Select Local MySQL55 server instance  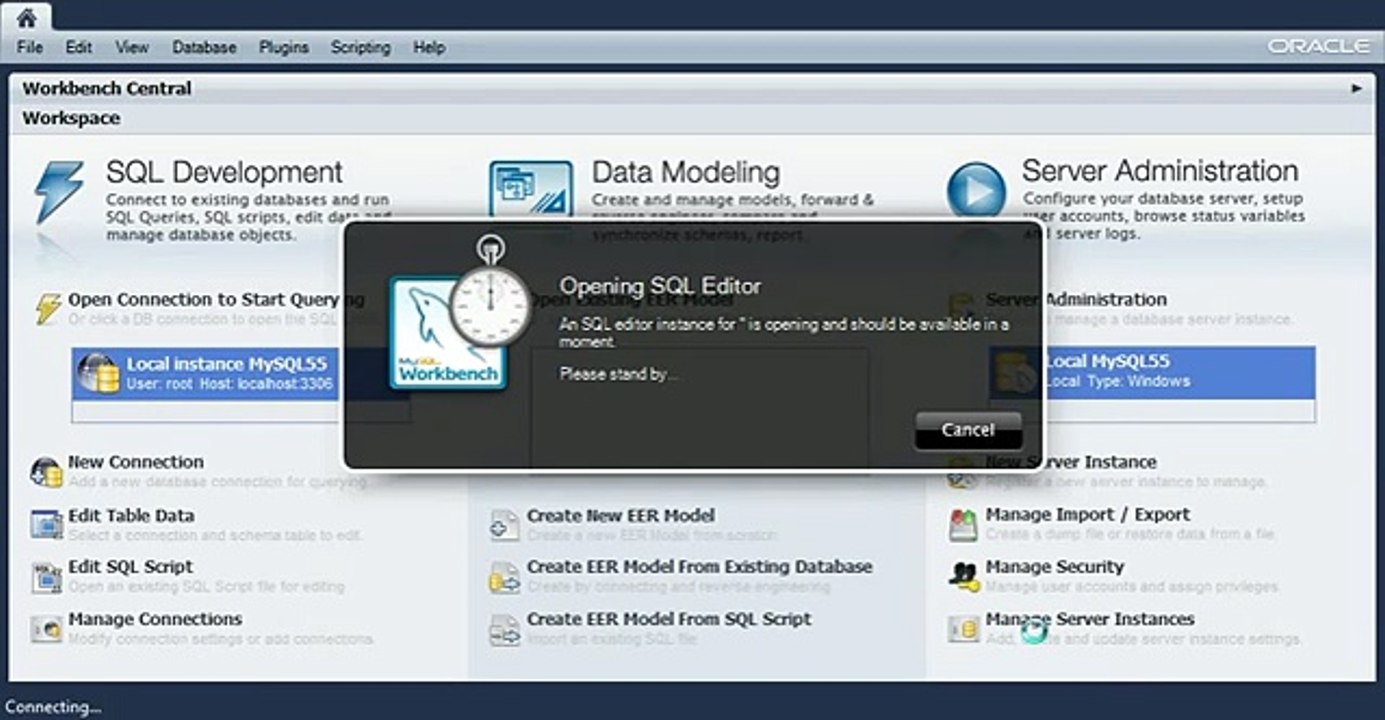pos(1153,371)
